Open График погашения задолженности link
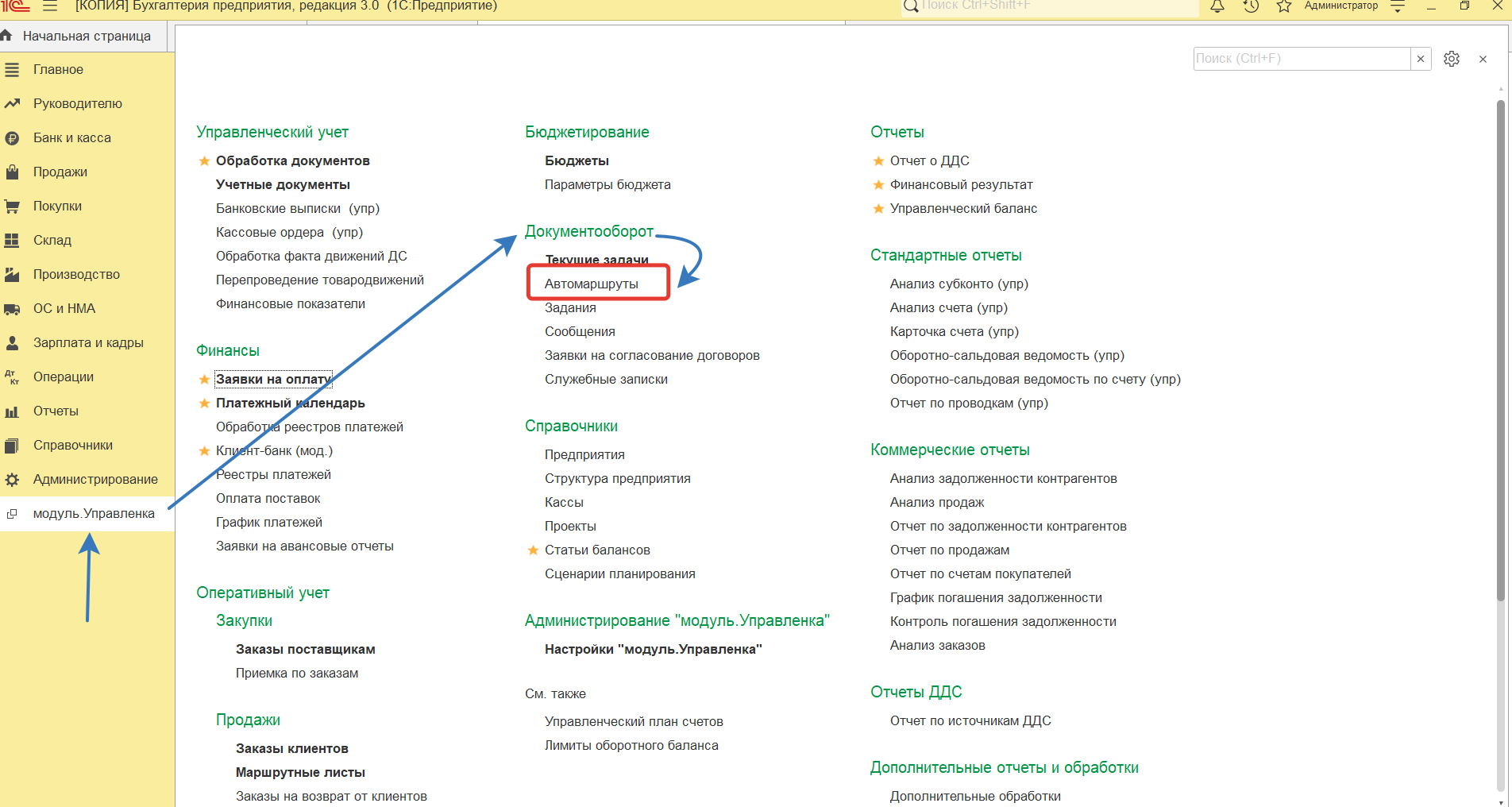This screenshot has width=1512, height=807. click(x=996, y=598)
